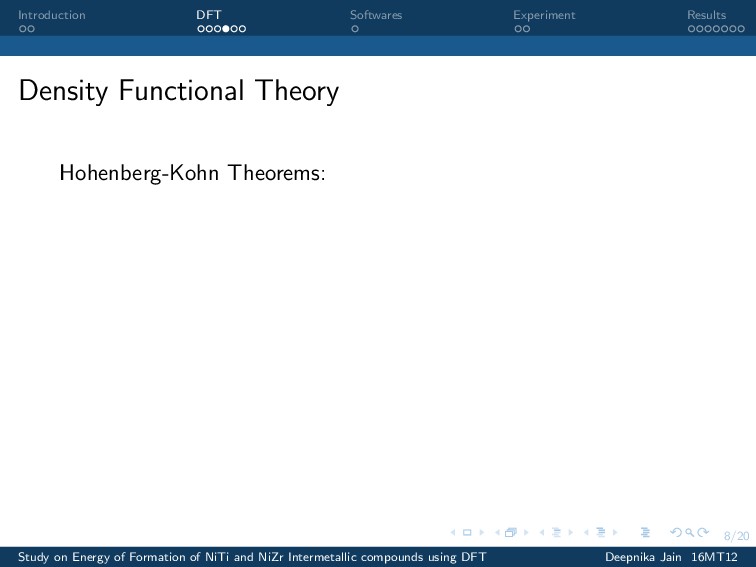Select last slide dot under DFT

coord(243,29)
